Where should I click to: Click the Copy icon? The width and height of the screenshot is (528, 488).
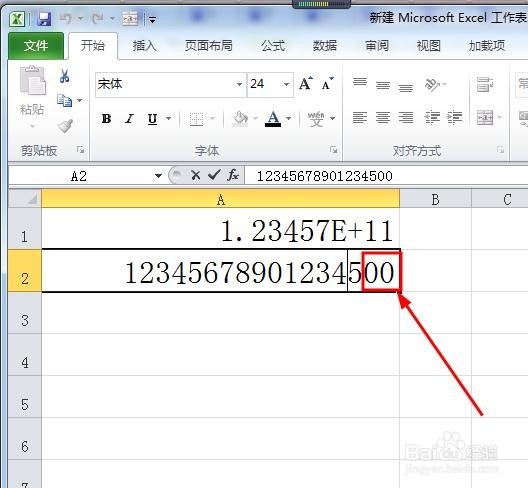pos(64,100)
